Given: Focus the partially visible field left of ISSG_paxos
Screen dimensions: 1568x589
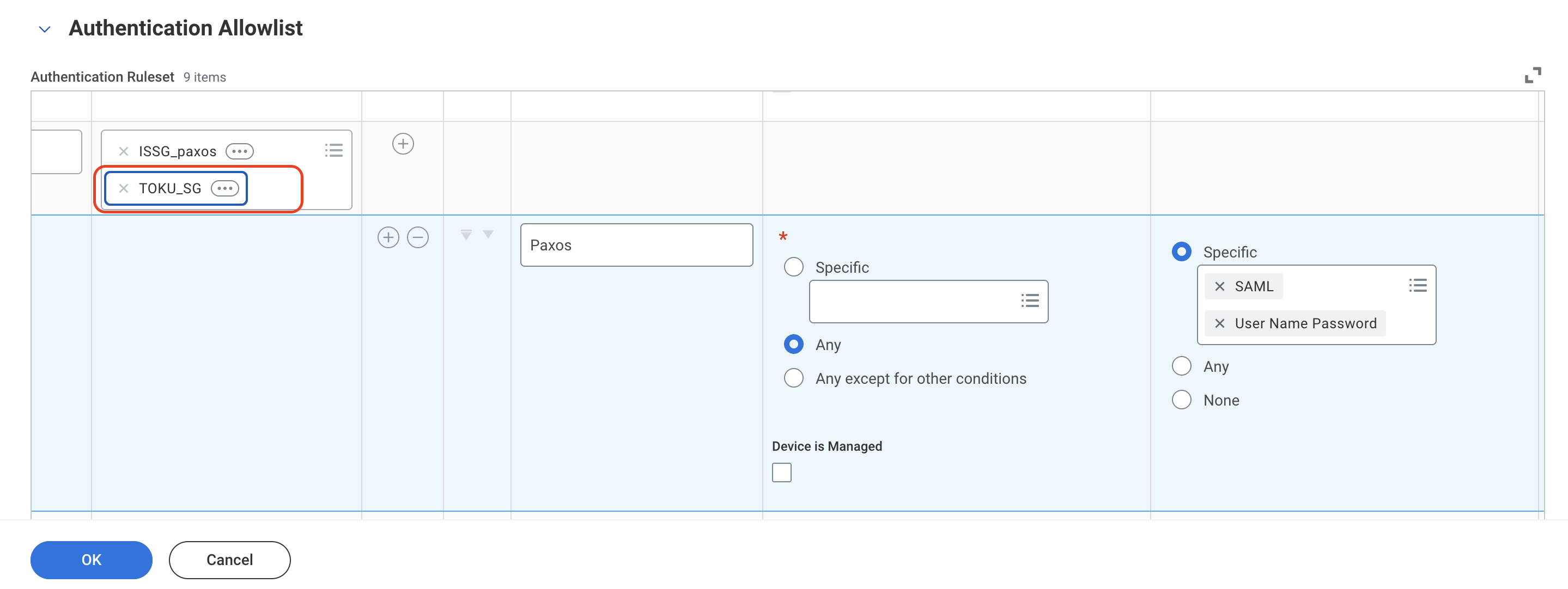Looking at the screenshot, I should pyautogui.click(x=56, y=151).
